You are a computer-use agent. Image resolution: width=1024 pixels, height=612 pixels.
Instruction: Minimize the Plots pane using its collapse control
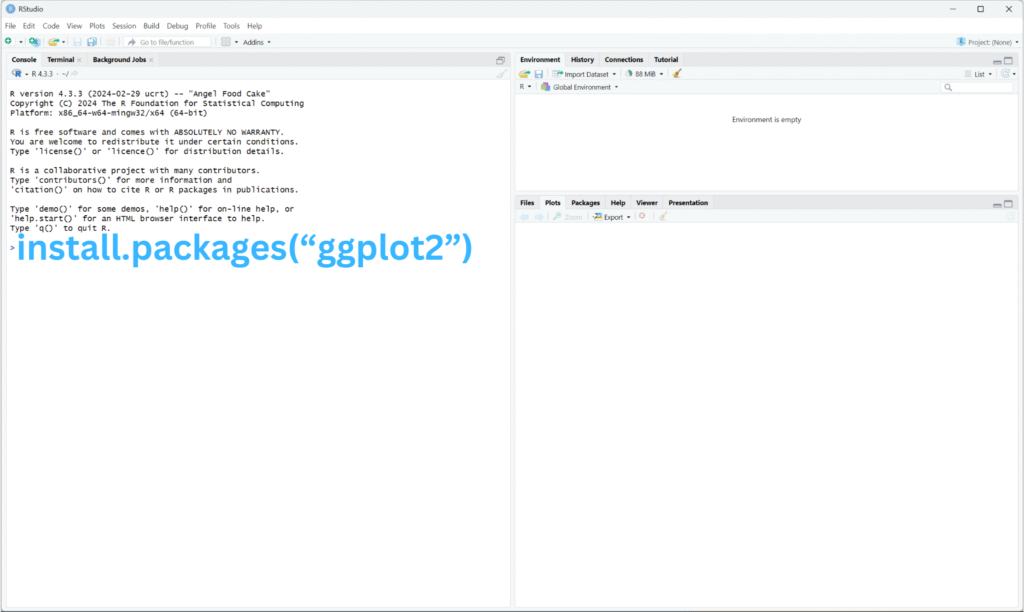(996, 203)
